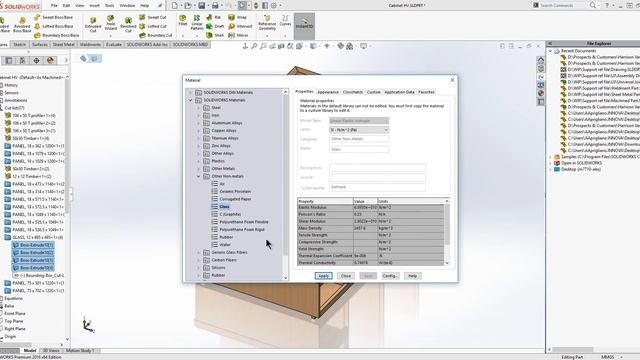
Task: Expand the Copper Alloys folder
Action: pyautogui.click(x=199, y=131)
